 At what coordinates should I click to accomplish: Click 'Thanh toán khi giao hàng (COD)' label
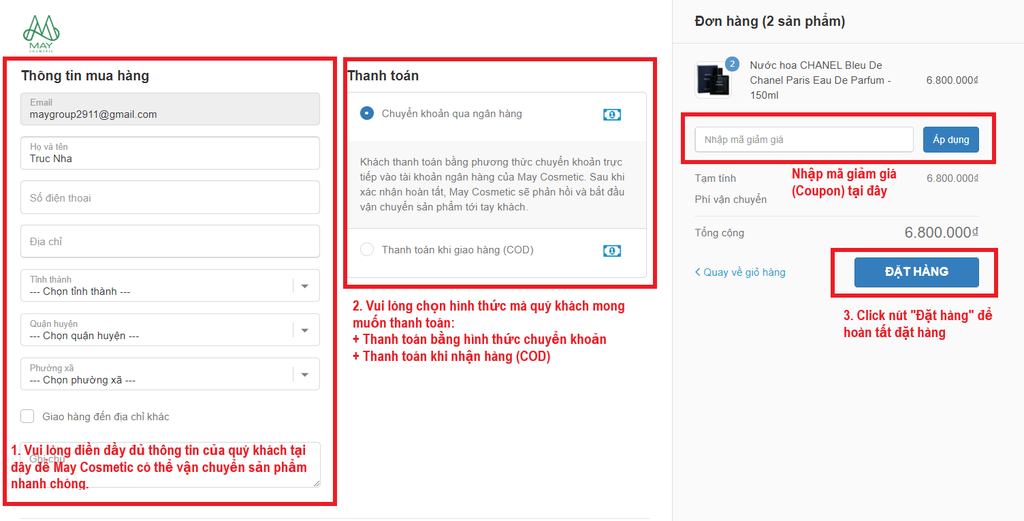point(458,249)
